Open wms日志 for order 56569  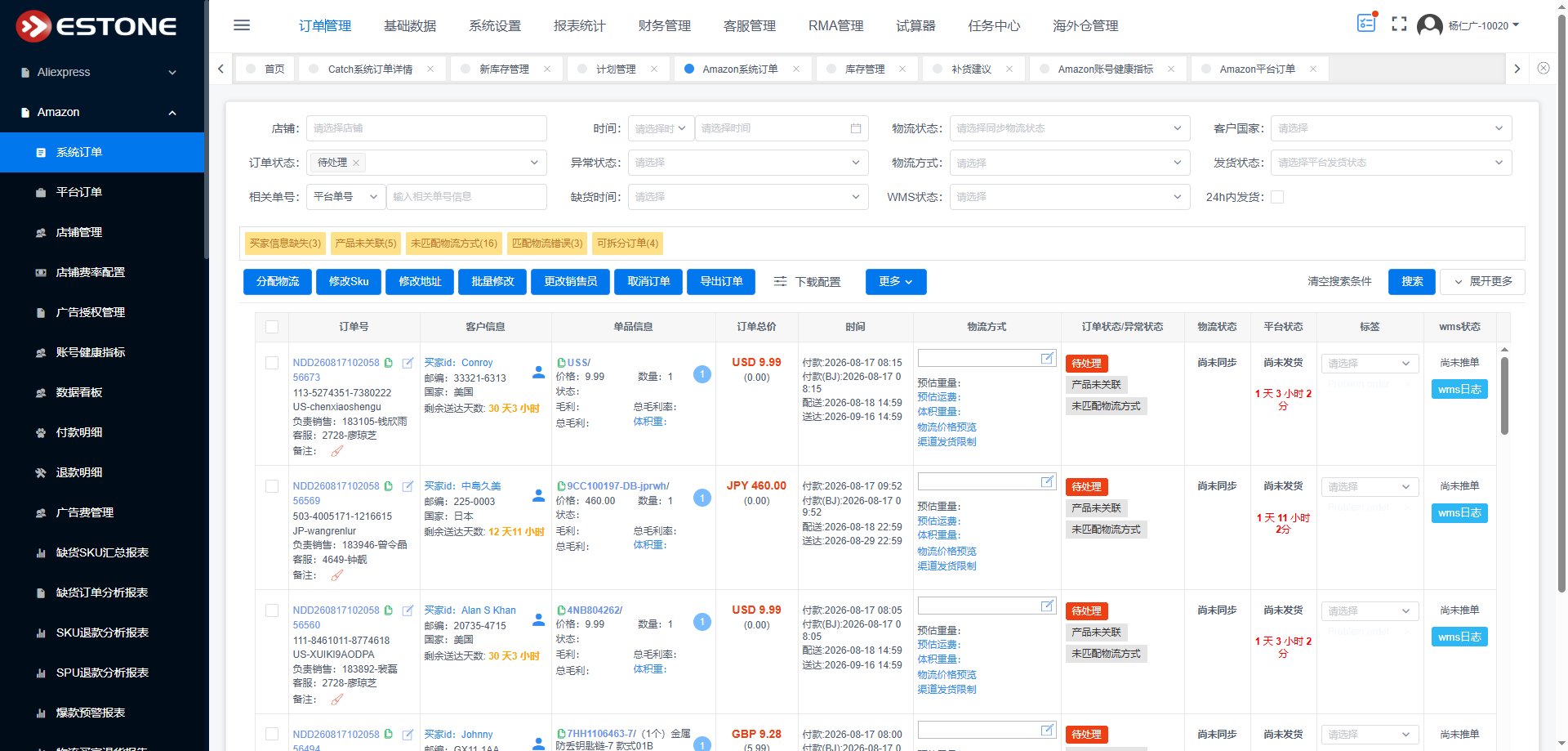pyautogui.click(x=1459, y=513)
